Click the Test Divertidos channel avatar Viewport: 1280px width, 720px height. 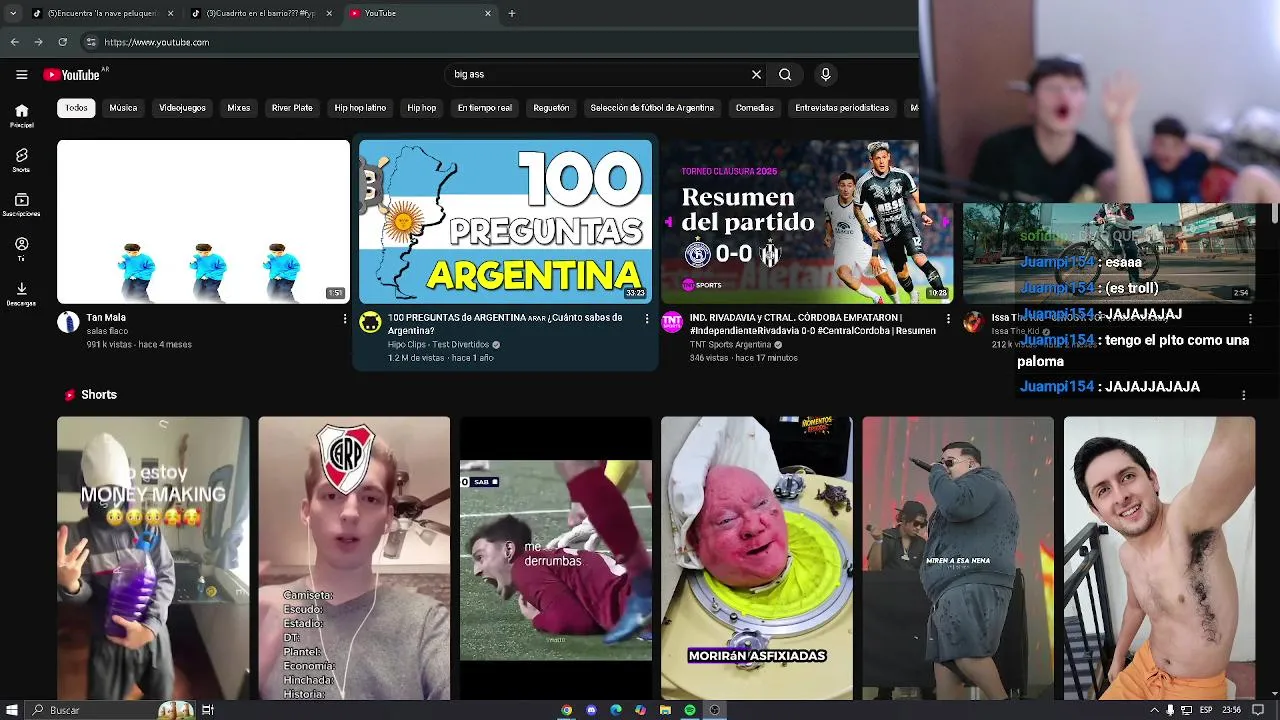tap(370, 322)
